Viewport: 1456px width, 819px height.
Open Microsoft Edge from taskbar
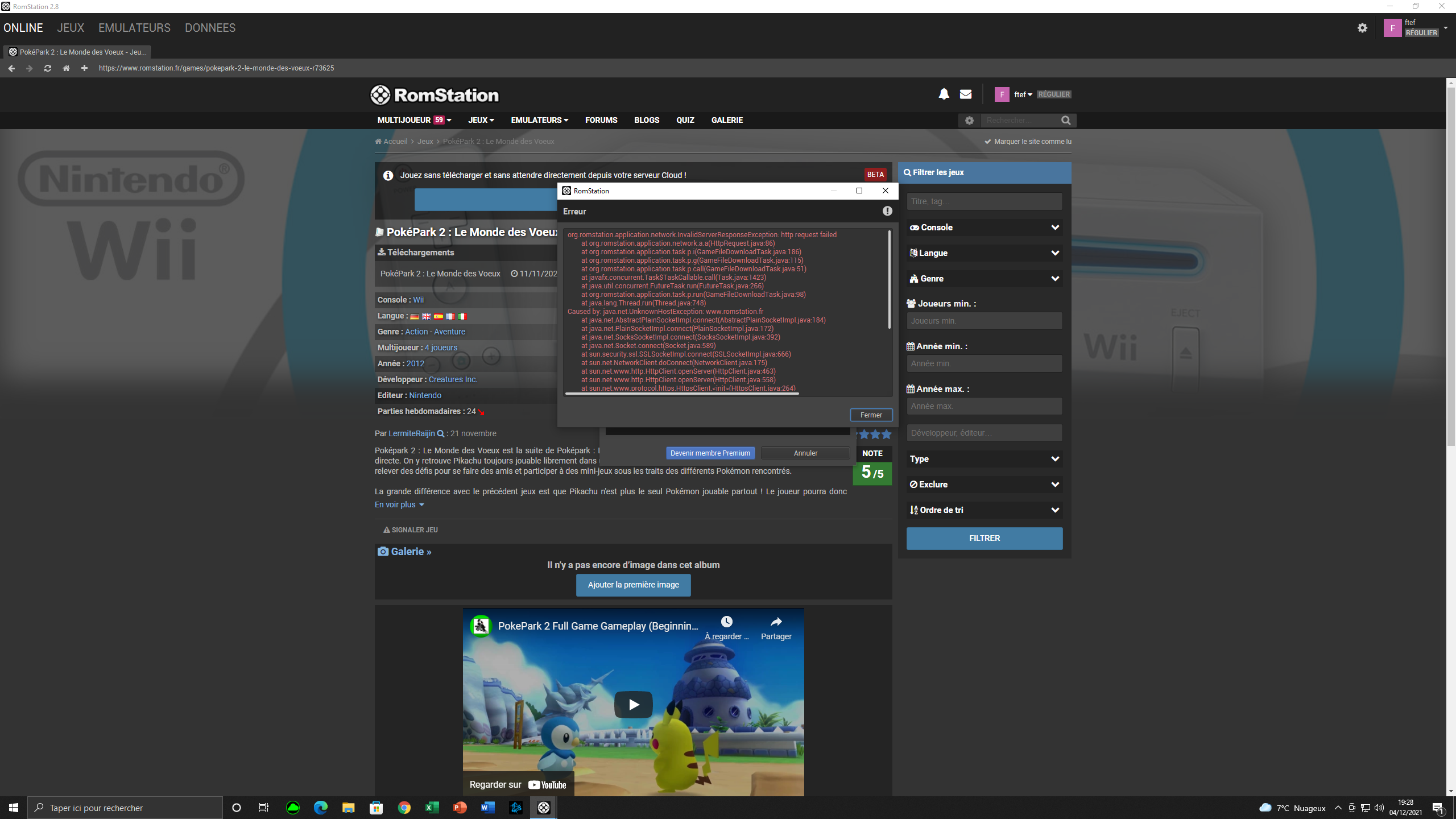(x=321, y=808)
